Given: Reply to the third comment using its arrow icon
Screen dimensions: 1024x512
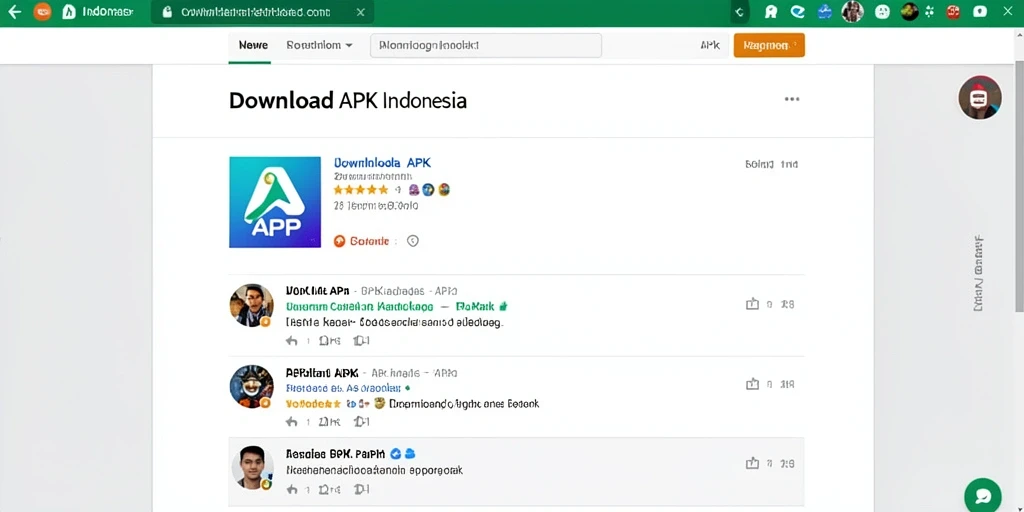Looking at the screenshot, I should click(x=291, y=488).
